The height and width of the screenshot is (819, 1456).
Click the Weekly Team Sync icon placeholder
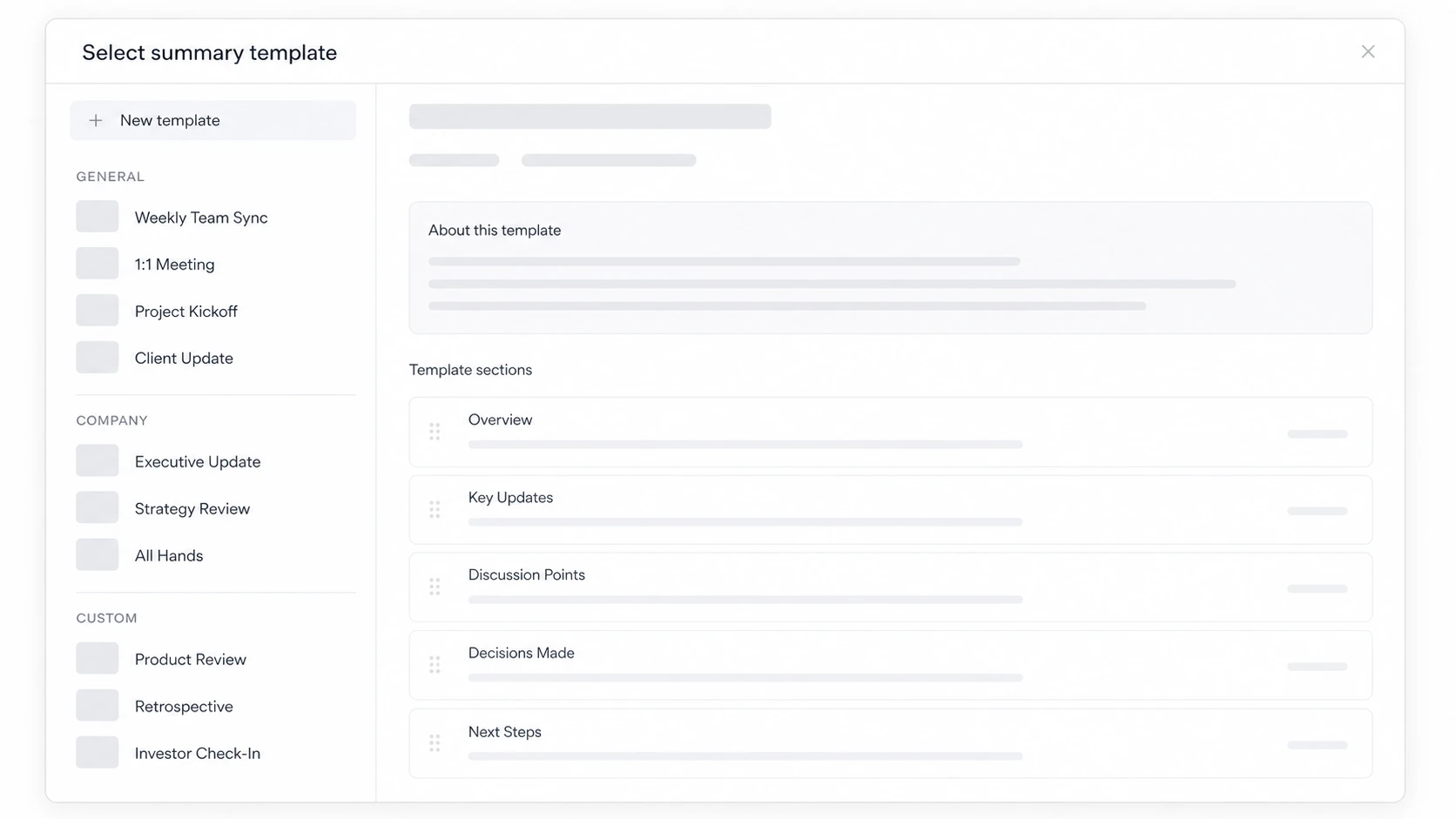(97, 217)
